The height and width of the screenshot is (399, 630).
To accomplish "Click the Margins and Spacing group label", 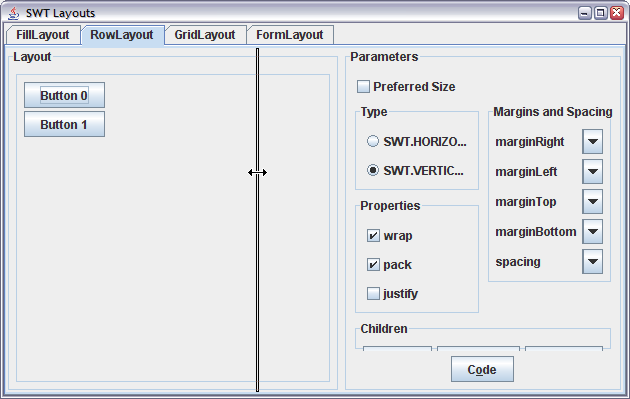I will point(552,112).
